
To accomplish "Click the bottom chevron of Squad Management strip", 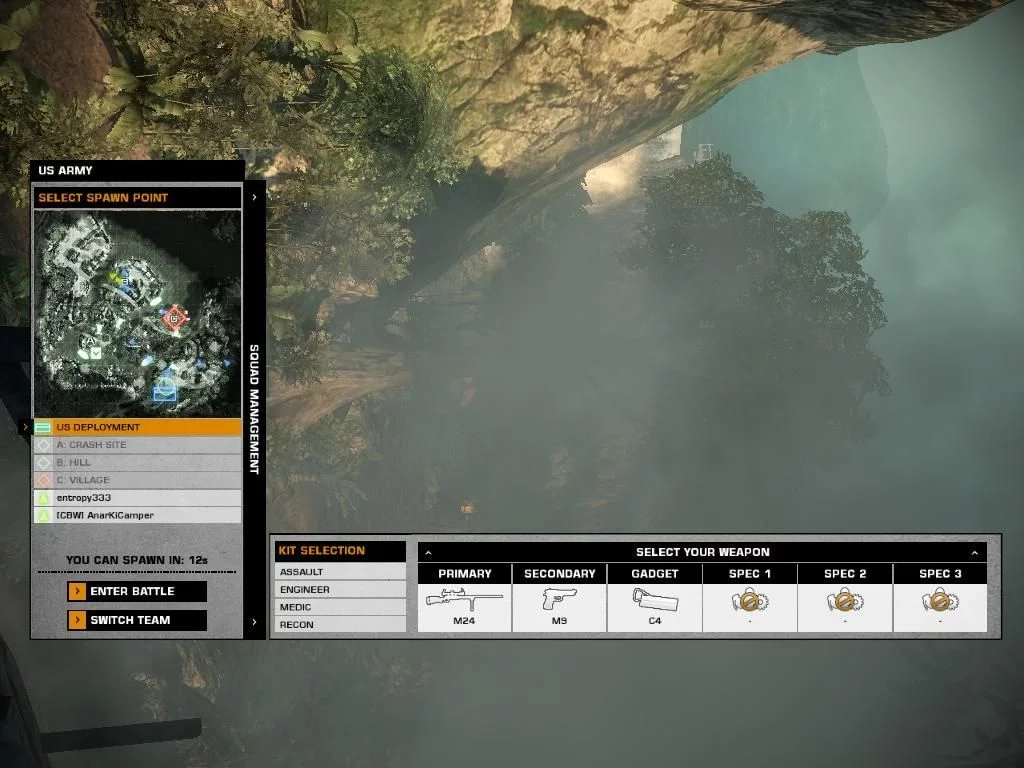I will pyautogui.click(x=254, y=622).
